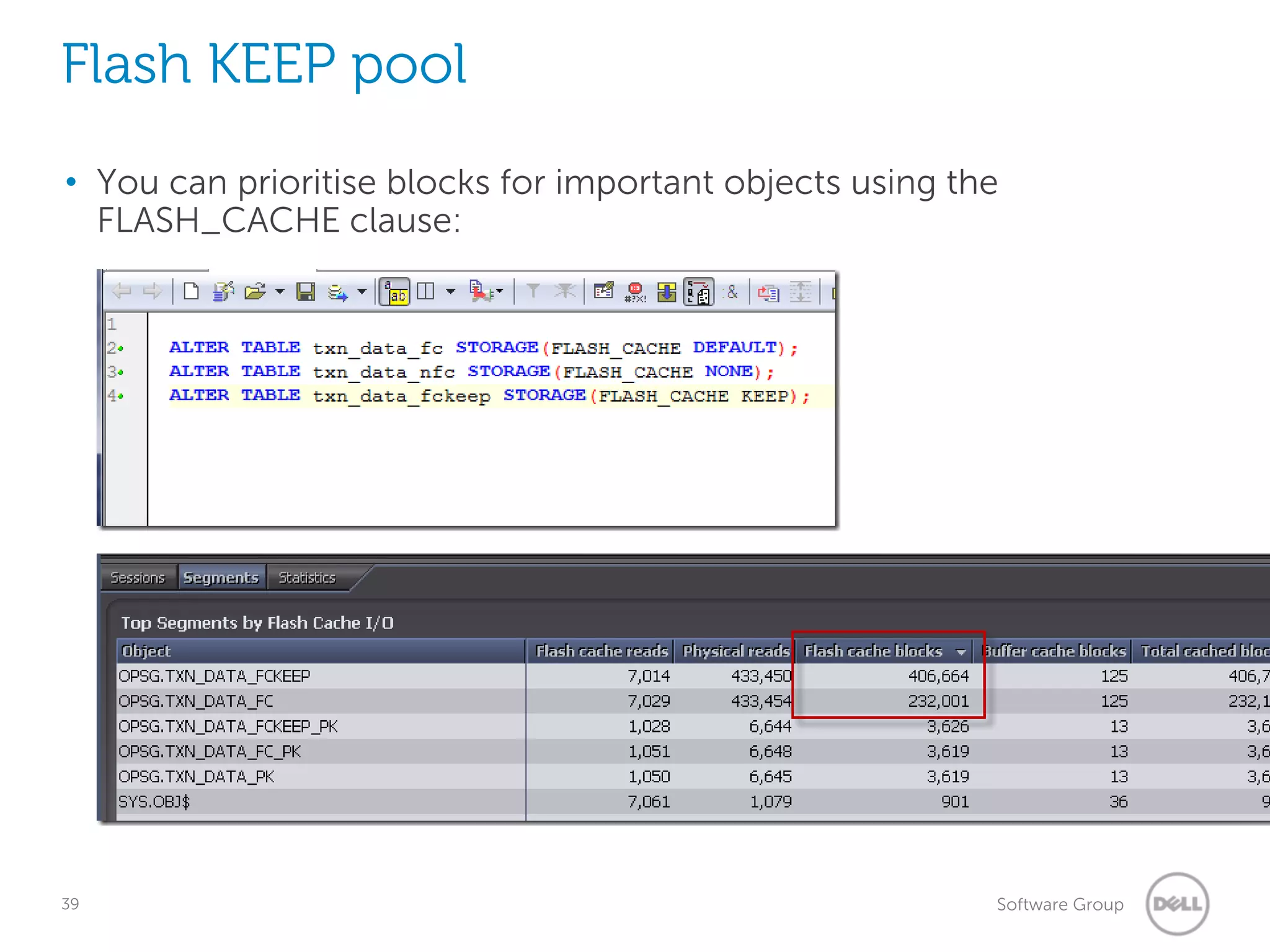Select the Segments tab
The image size is (1270, 952).
click(221, 578)
